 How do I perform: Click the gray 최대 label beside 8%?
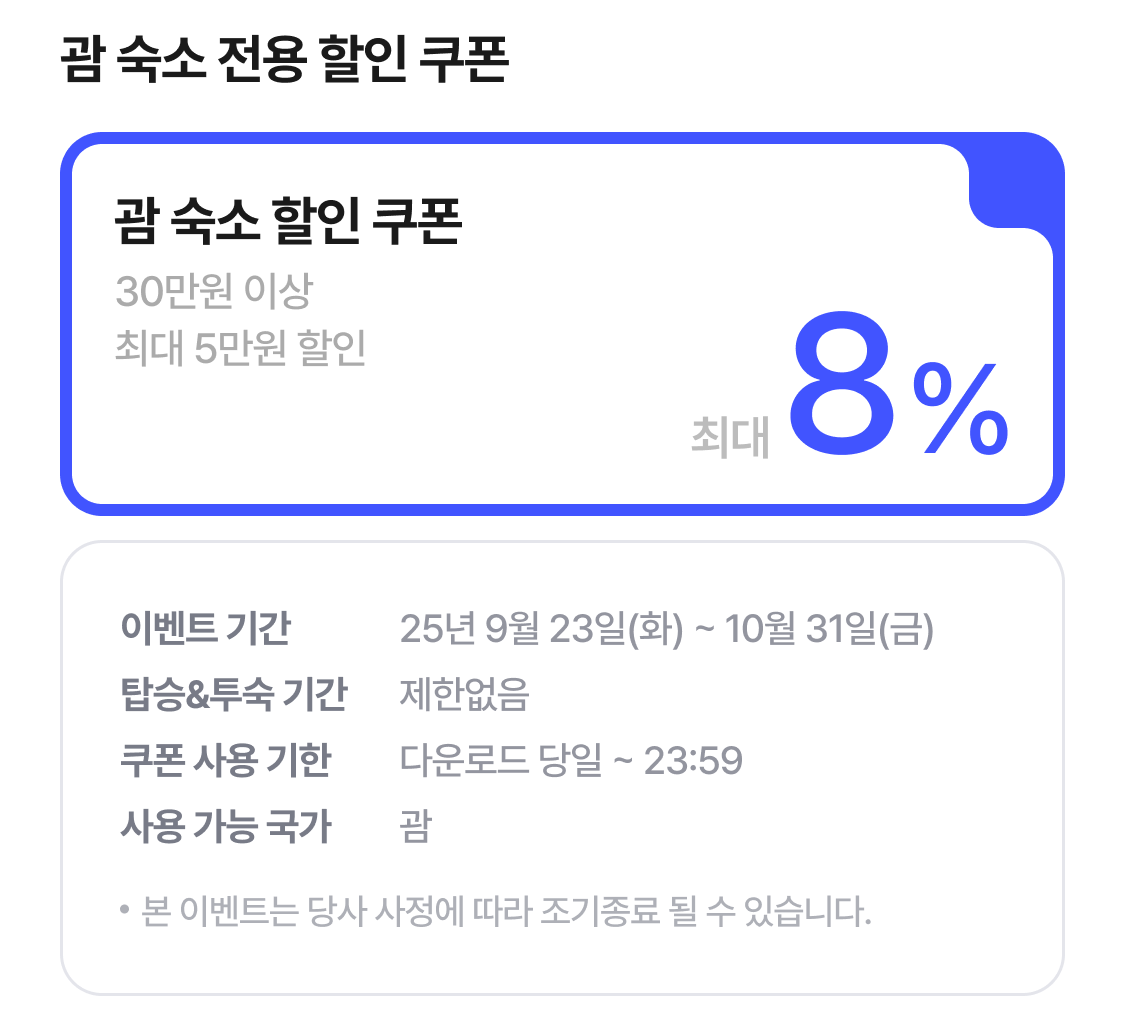[730, 438]
